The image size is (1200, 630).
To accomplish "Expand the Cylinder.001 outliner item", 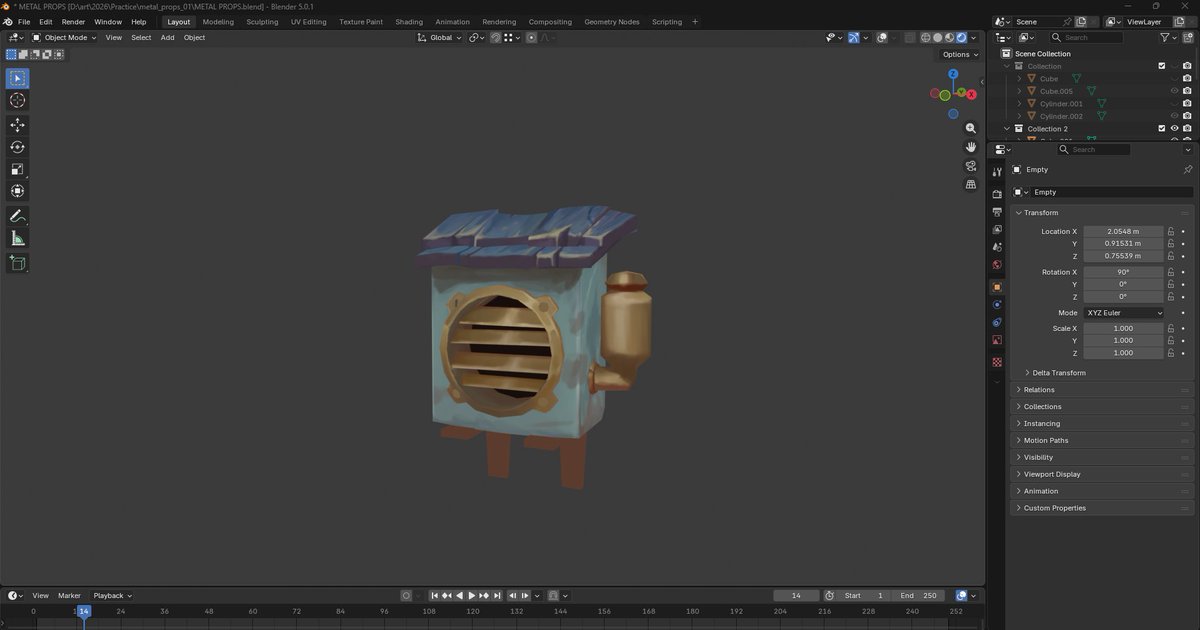I will pos(1019,104).
